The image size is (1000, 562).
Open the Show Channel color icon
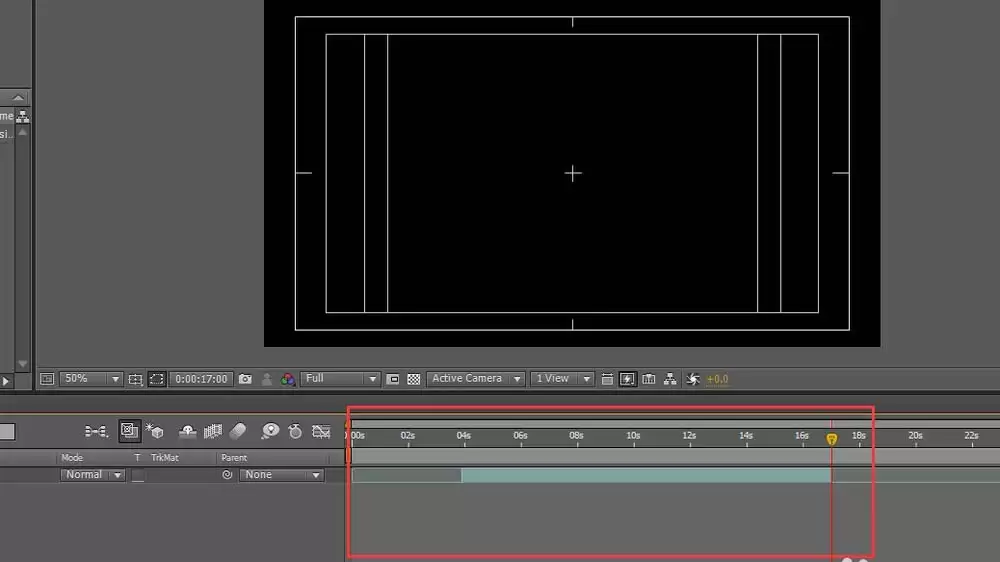point(288,379)
